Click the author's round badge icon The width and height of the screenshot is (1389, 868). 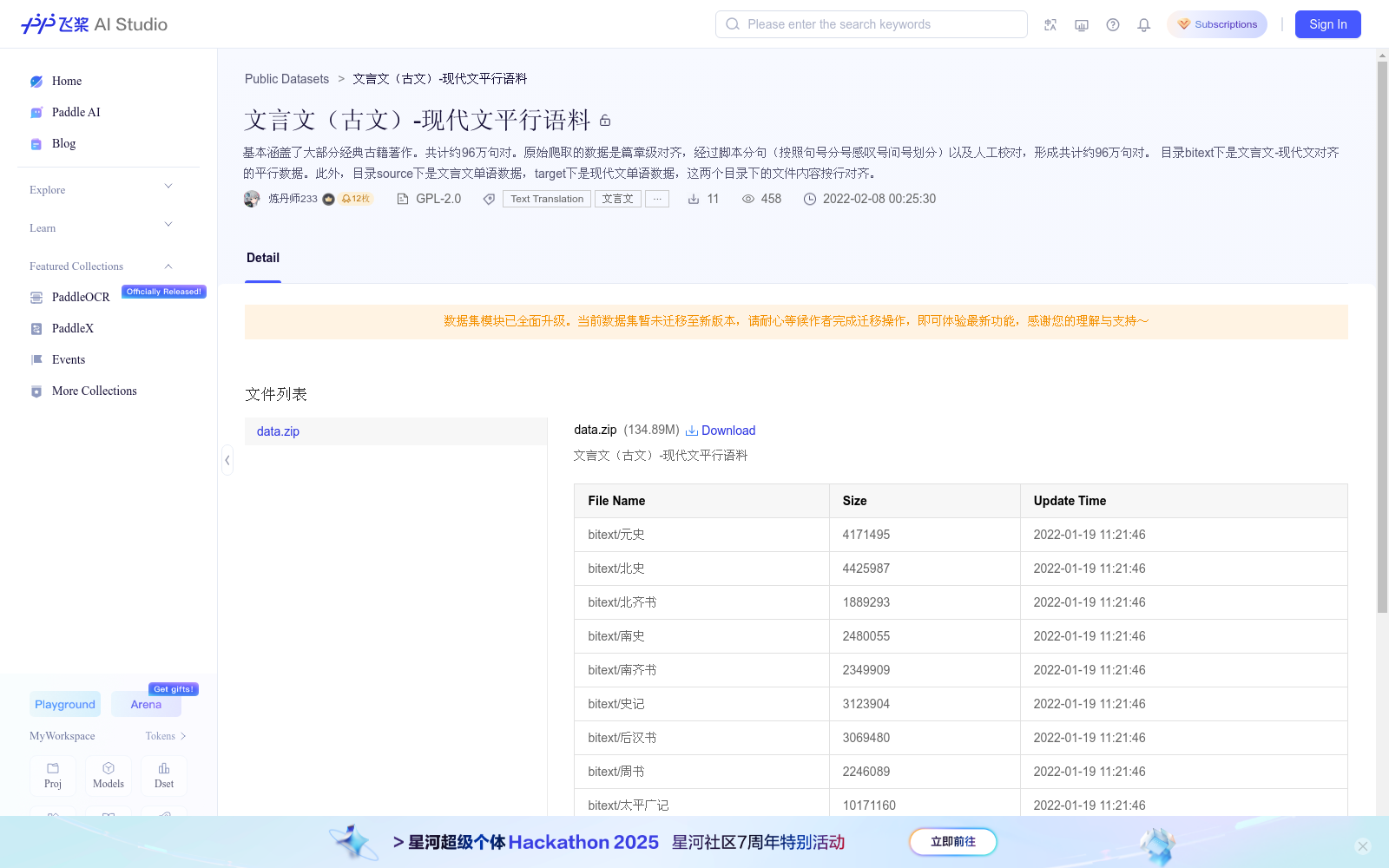pyautogui.click(x=328, y=199)
